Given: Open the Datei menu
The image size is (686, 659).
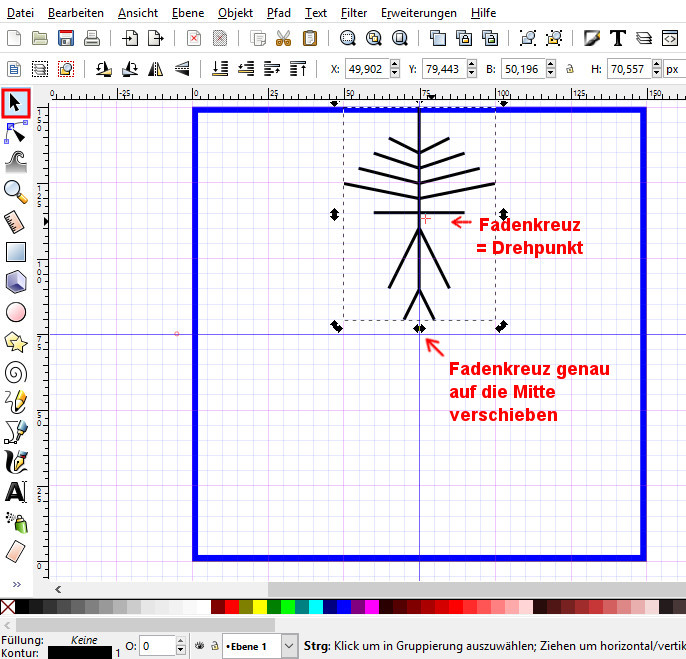Looking at the screenshot, I should [20, 13].
